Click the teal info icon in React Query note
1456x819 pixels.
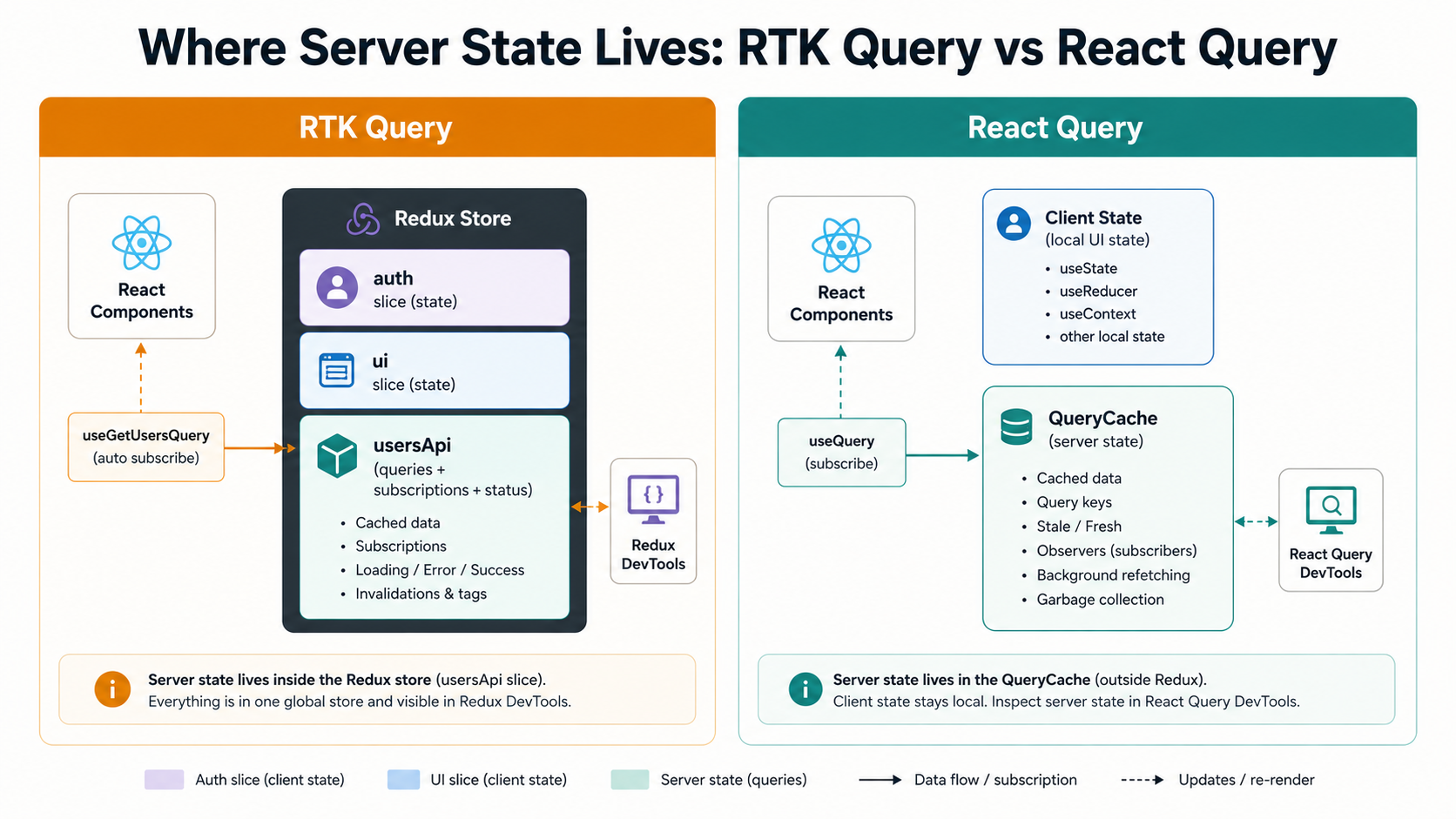click(806, 689)
